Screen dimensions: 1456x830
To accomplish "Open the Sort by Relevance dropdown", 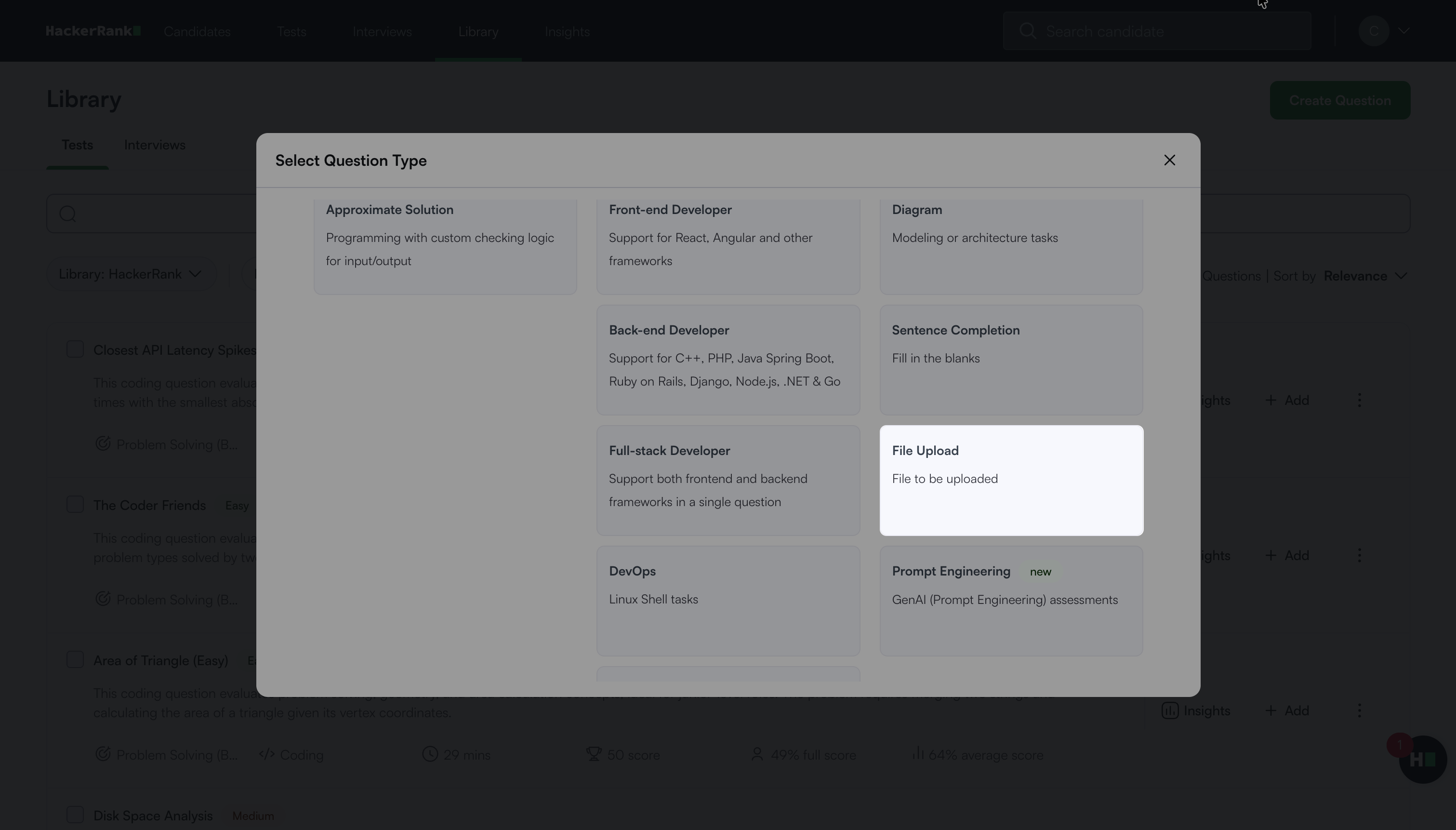I will (x=1364, y=276).
